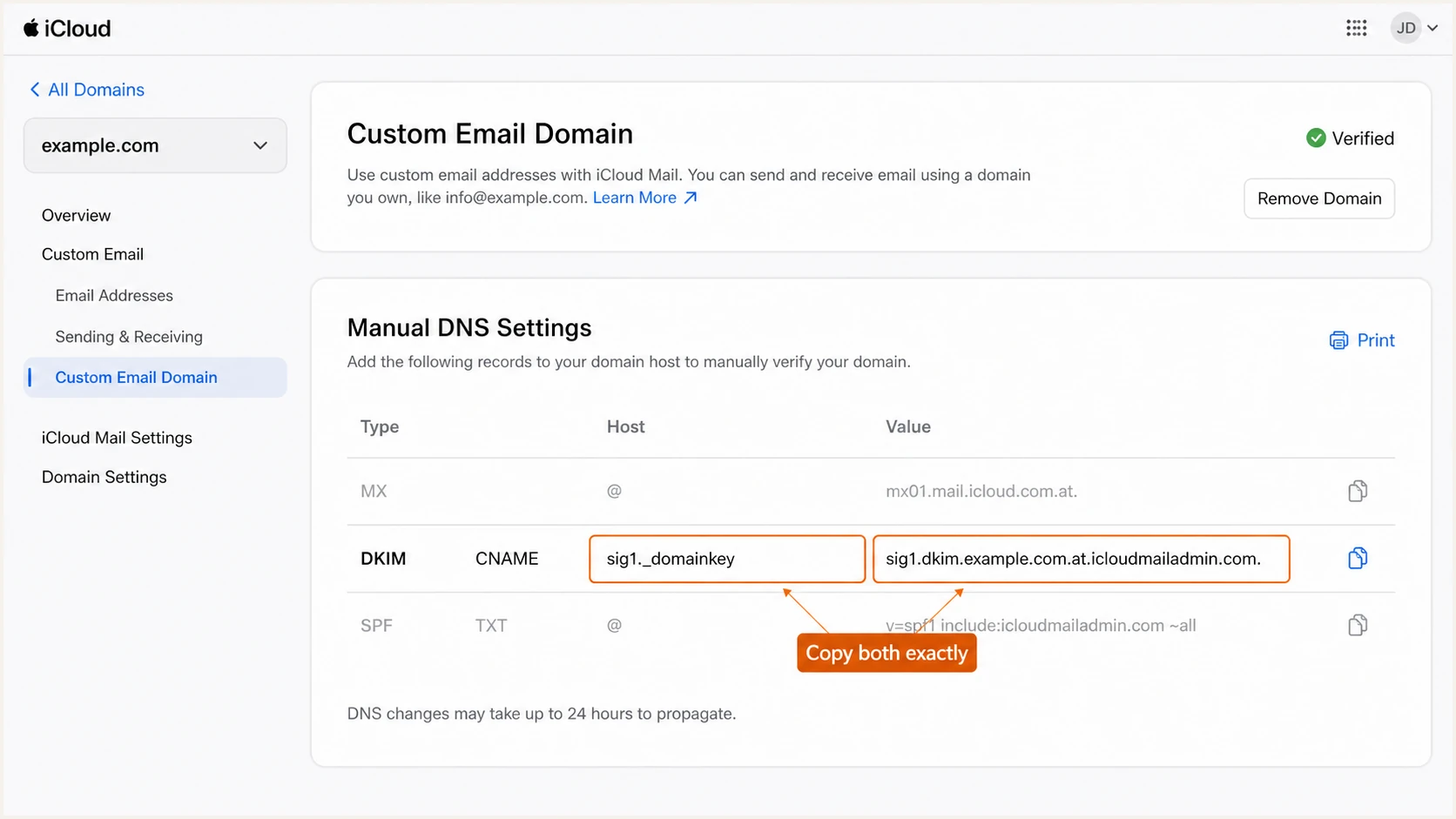
Task: Copy the MX record value
Action: [x=1358, y=491]
